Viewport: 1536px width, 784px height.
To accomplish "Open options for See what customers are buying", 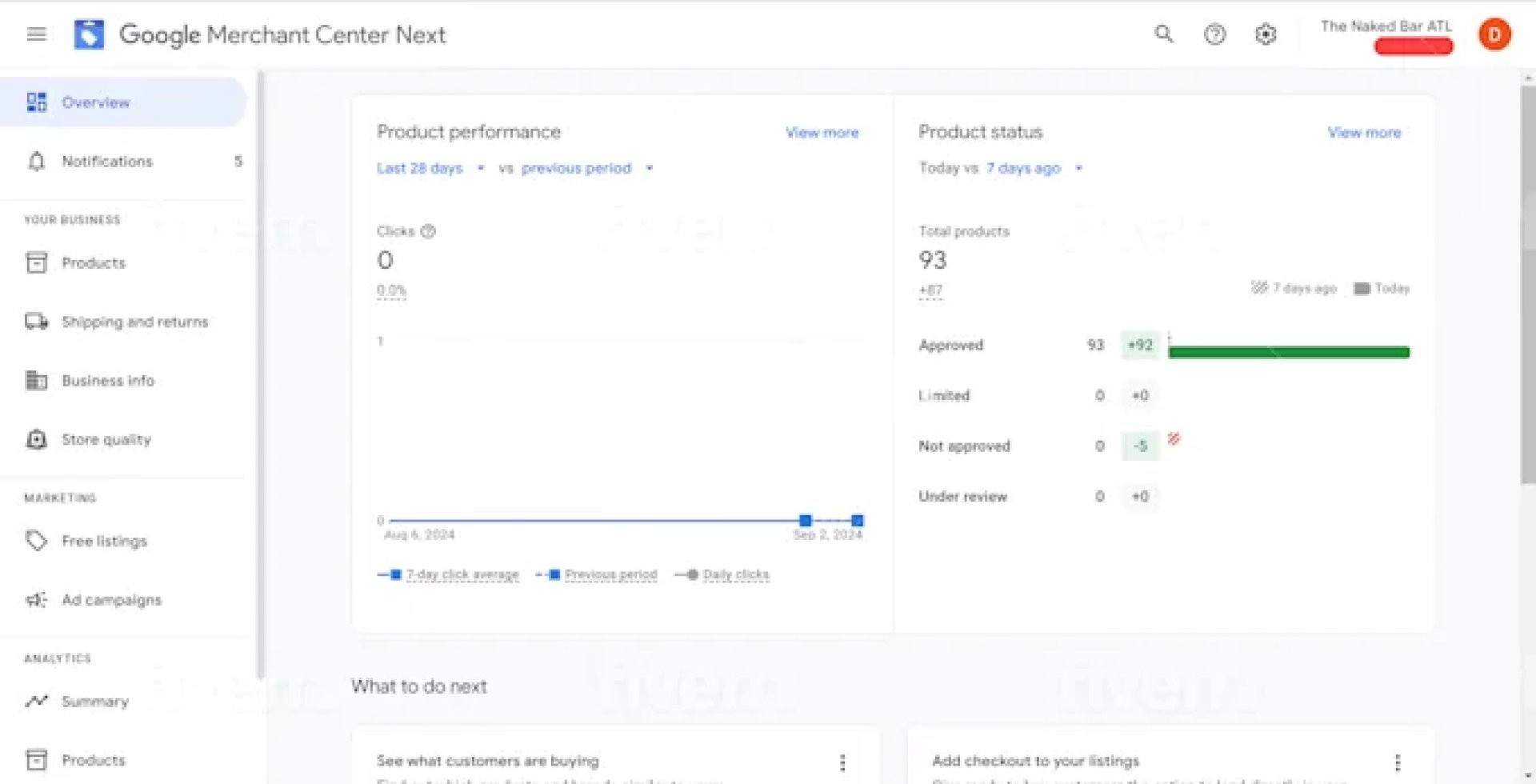I will 842,762.
